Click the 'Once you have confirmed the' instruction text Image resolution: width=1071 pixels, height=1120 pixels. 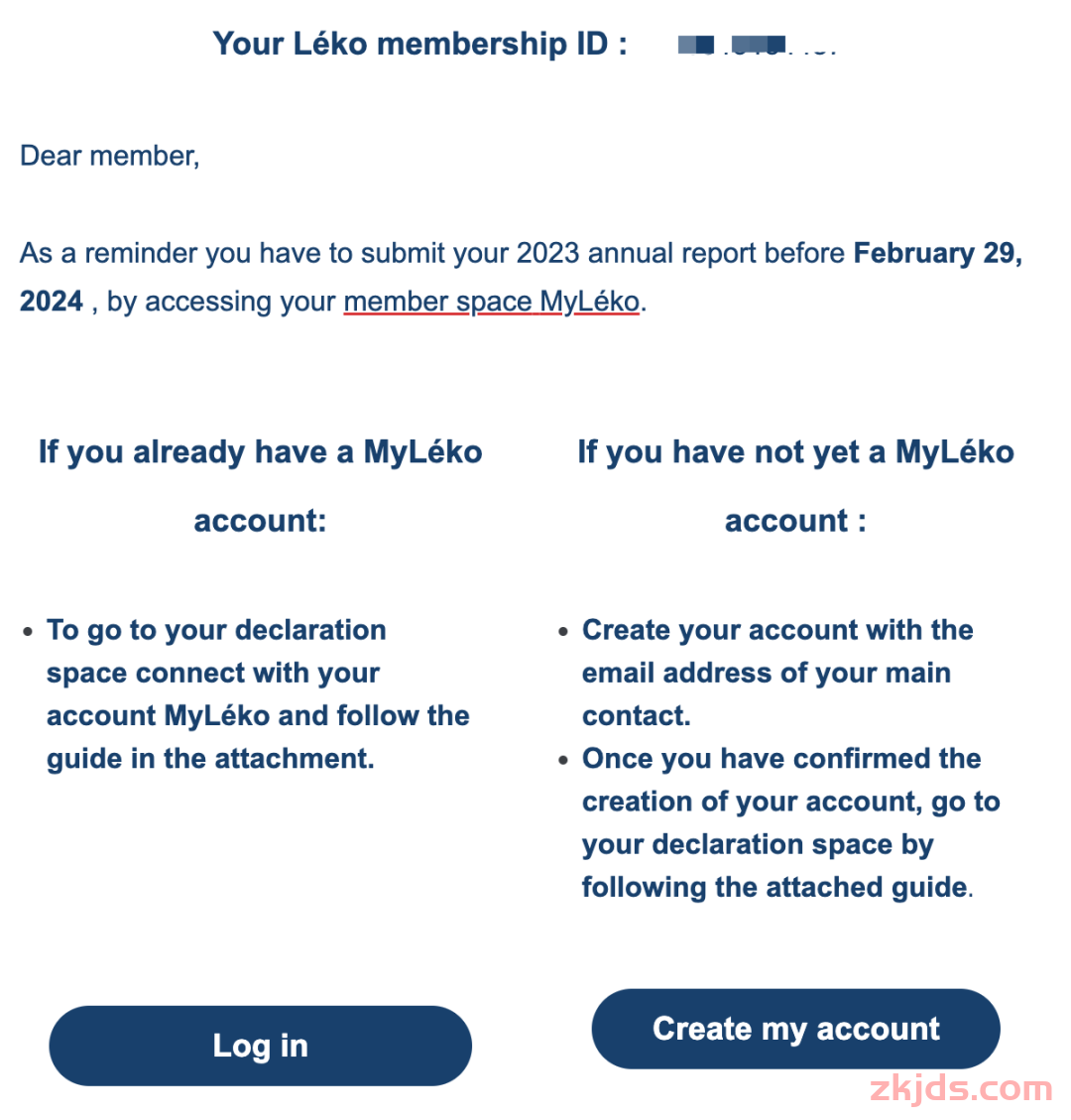click(781, 759)
